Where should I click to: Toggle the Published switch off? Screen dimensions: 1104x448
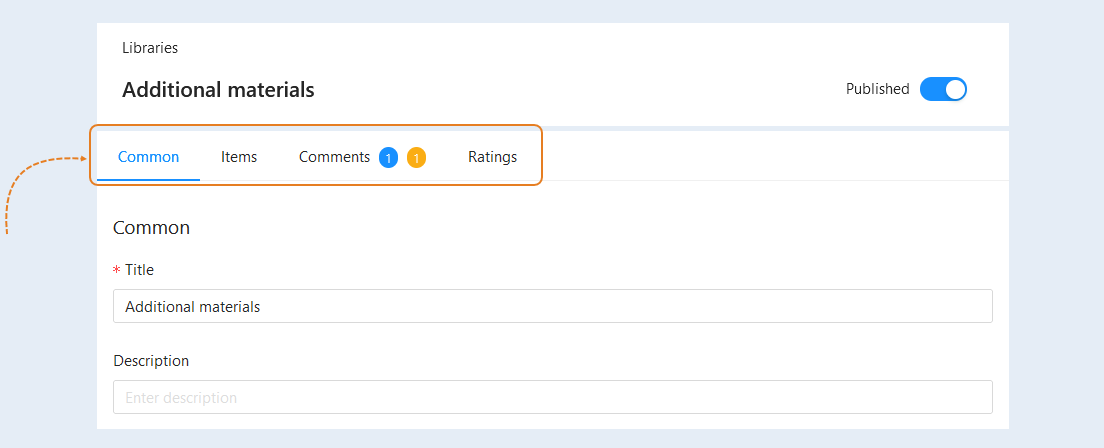[943, 89]
